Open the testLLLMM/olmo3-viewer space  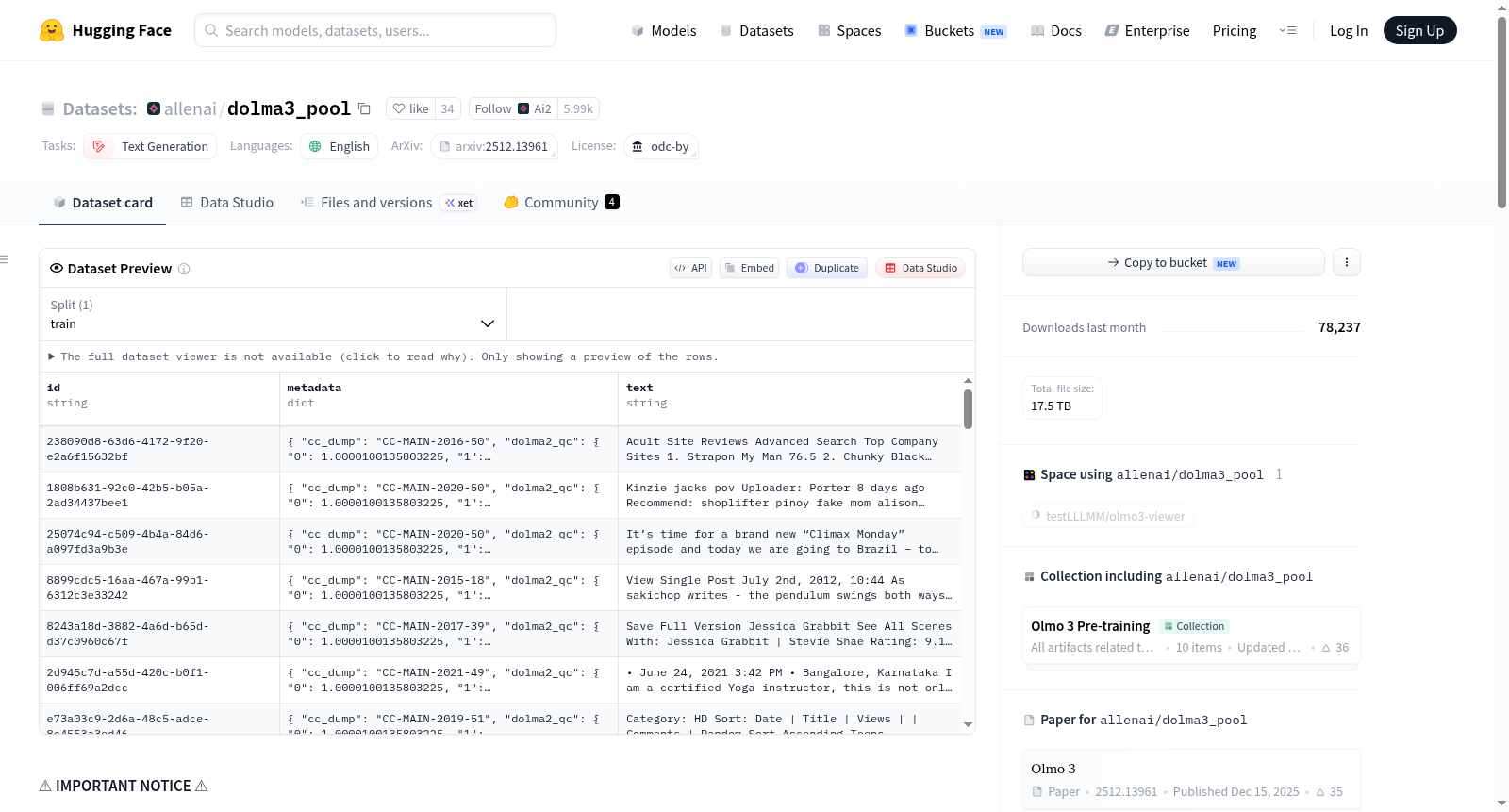[1108, 516]
